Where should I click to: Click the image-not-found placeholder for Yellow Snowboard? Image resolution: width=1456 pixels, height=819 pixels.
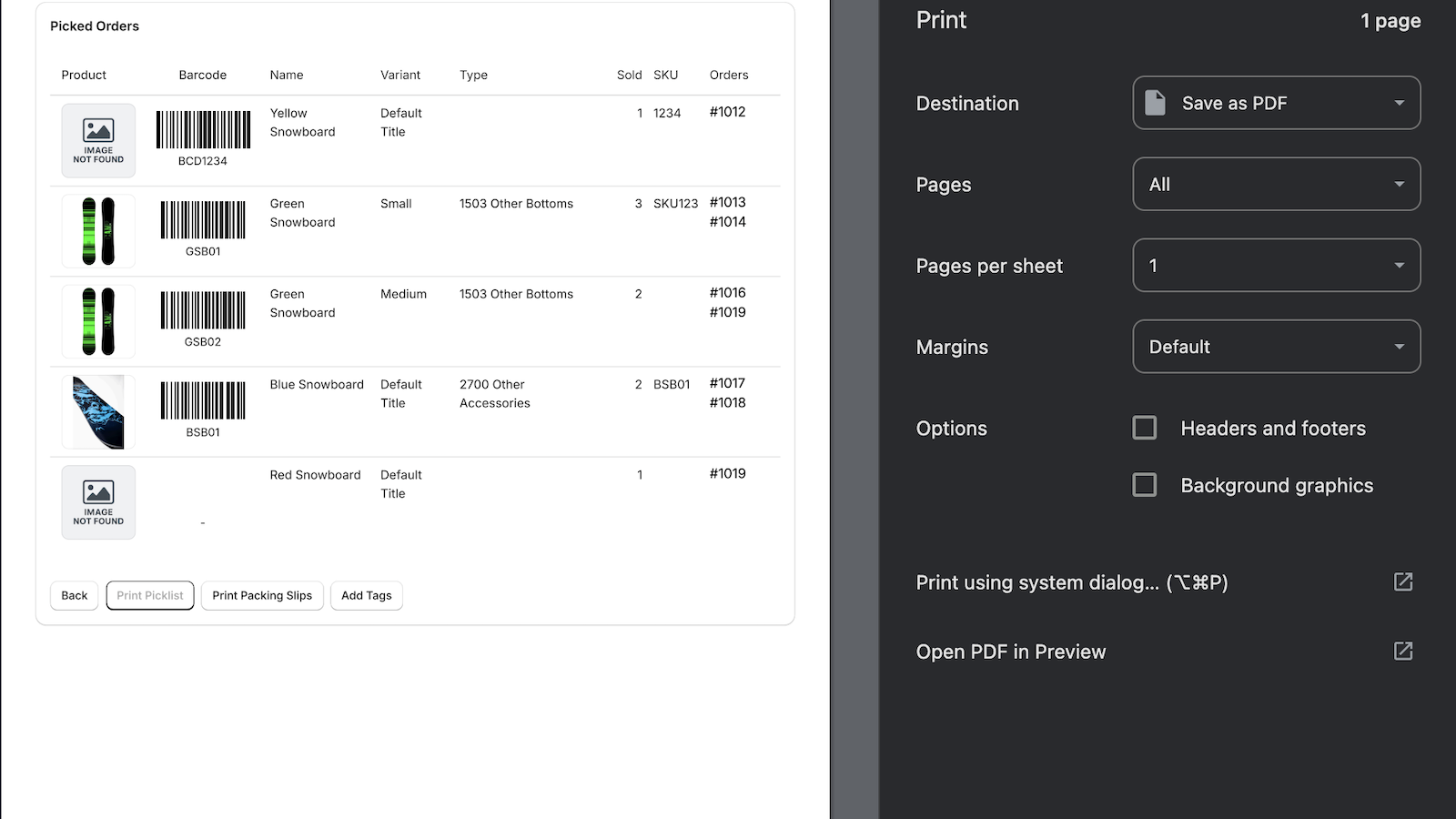click(98, 140)
